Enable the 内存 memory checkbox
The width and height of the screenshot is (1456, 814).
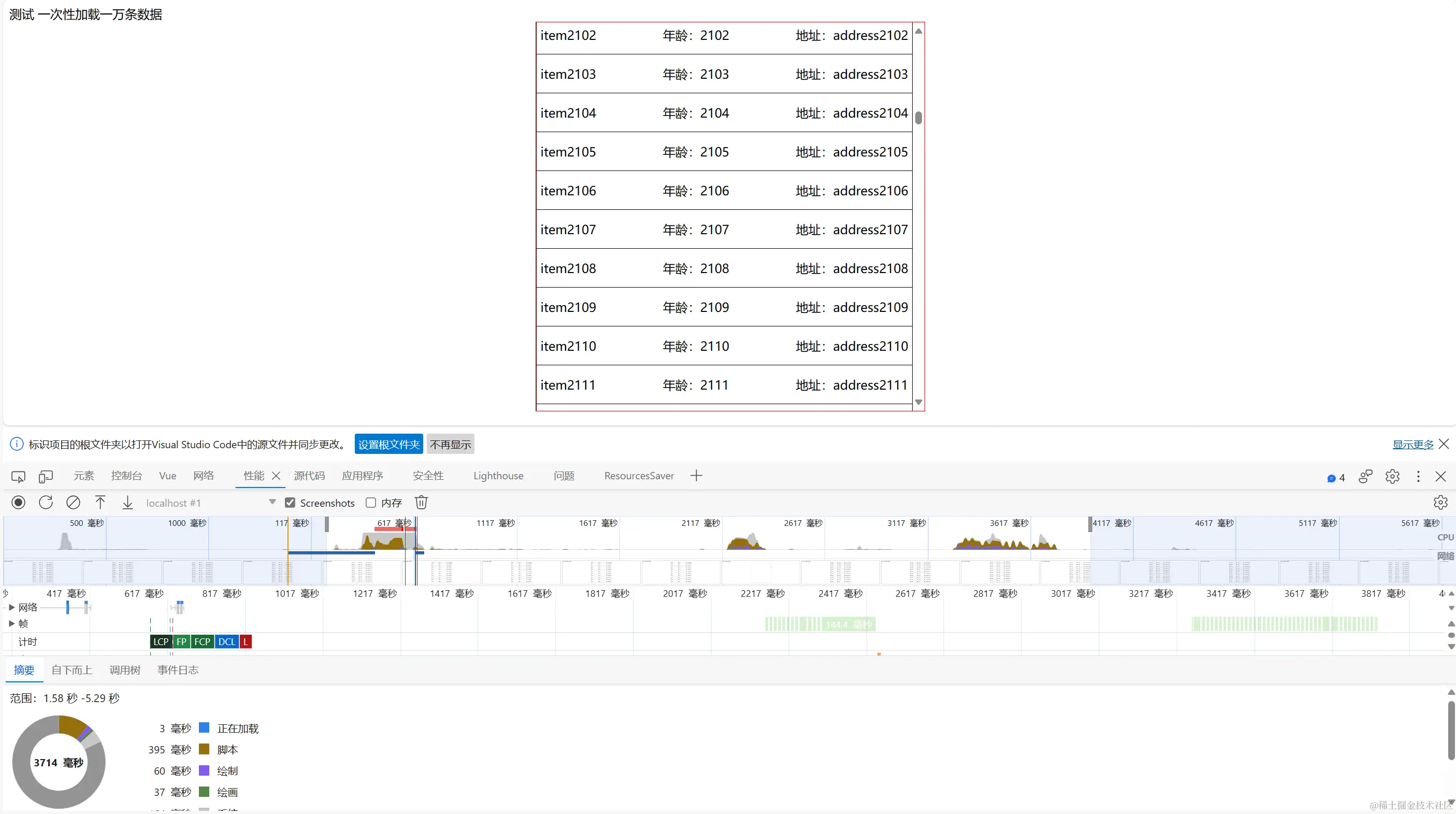[x=371, y=503]
